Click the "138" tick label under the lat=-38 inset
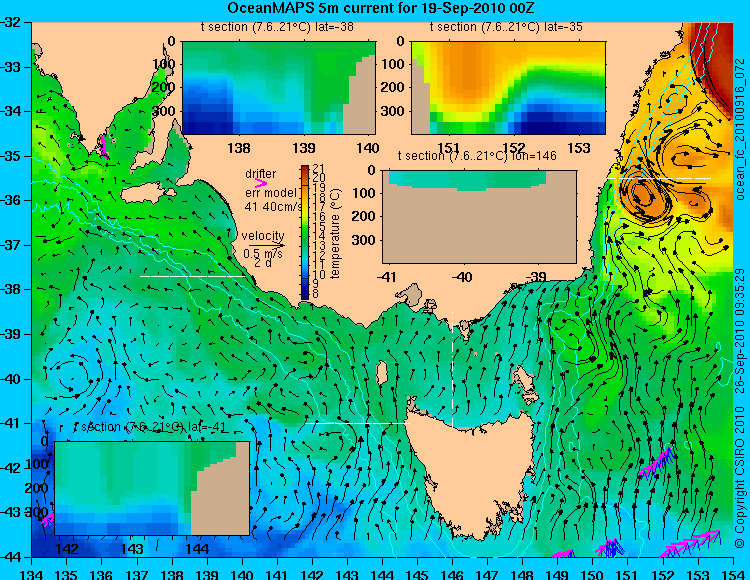This screenshot has width=750, height=580. coord(239,148)
